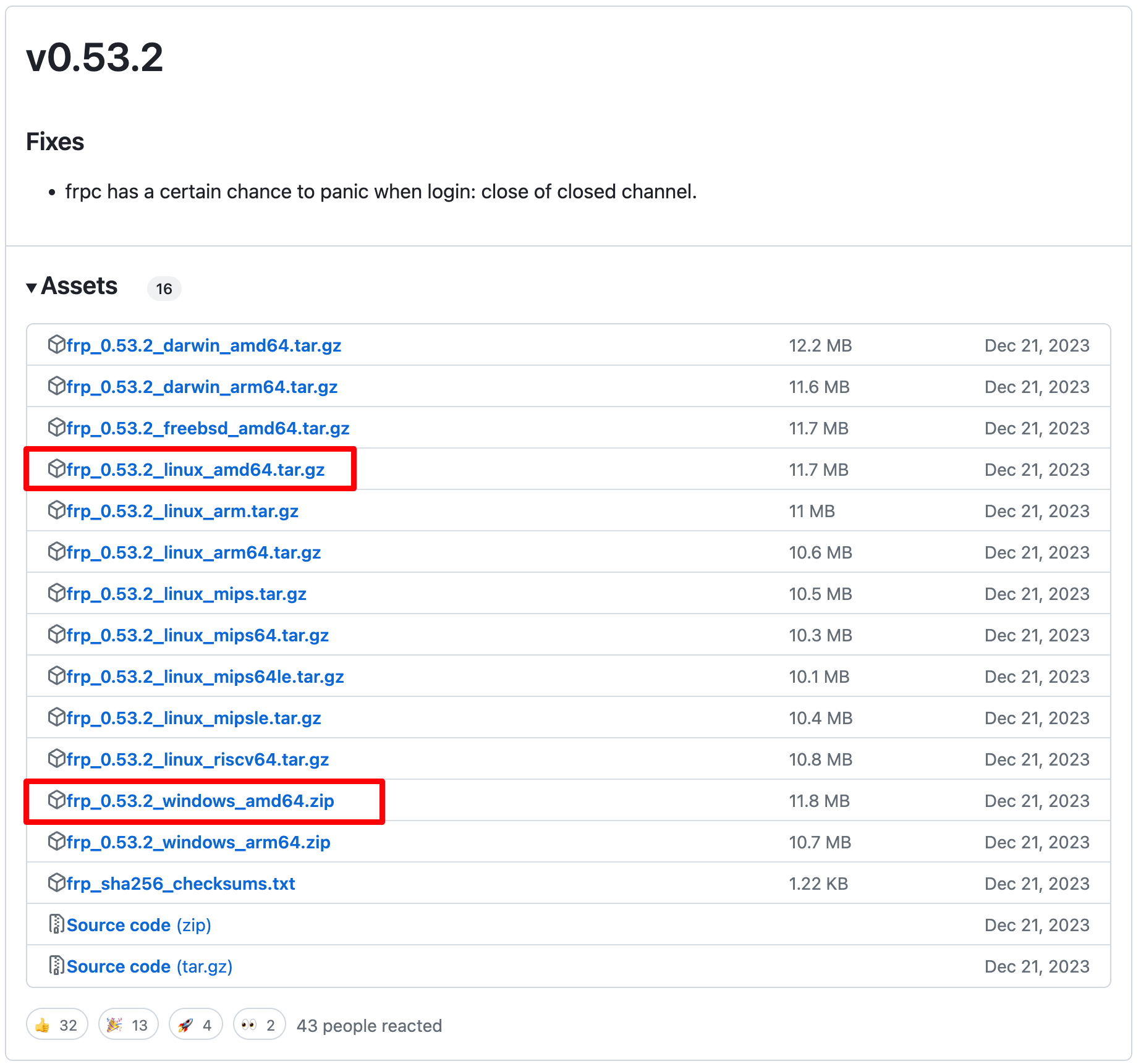Image resolution: width=1141 pixels, height=1064 pixels.
Task: Click package icon beside frp_0.53.2_linux_amd64.tar.gz
Action: pyautogui.click(x=56, y=469)
